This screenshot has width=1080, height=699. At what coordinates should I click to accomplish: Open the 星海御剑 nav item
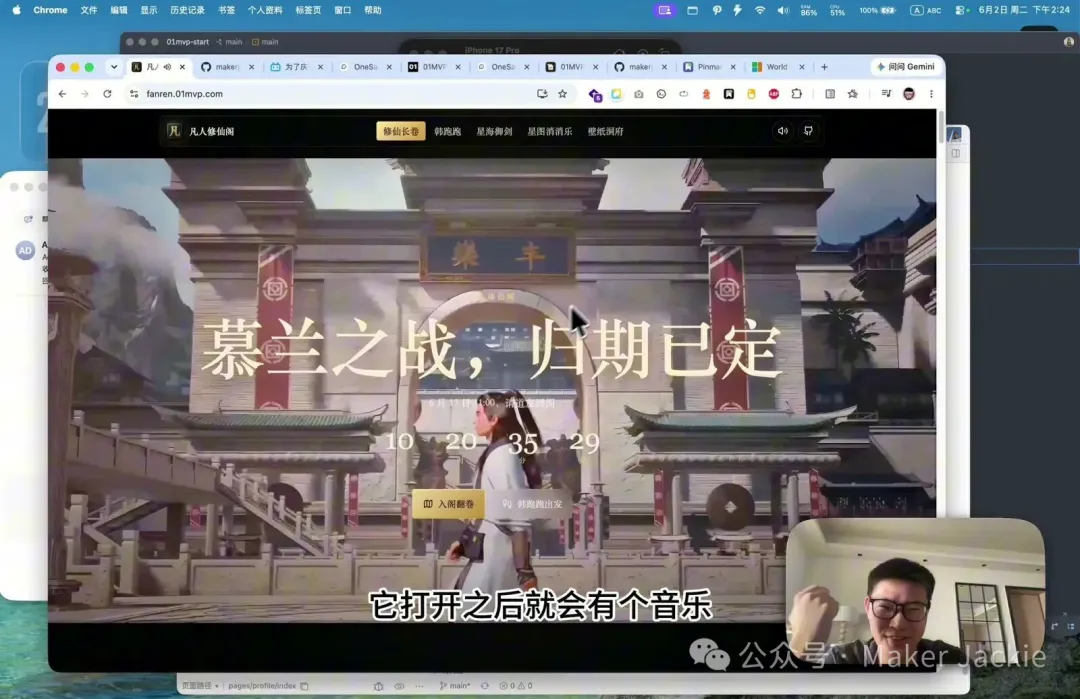tap(495, 131)
